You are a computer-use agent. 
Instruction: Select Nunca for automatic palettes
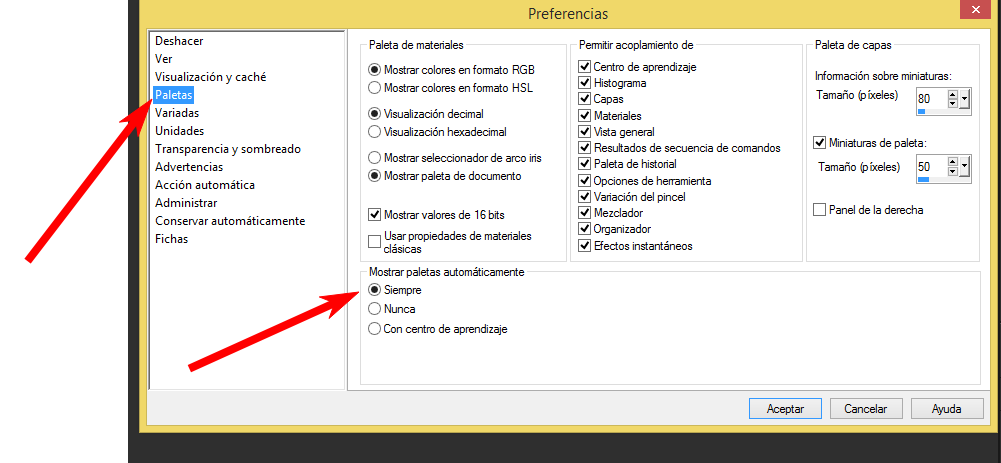392,309
